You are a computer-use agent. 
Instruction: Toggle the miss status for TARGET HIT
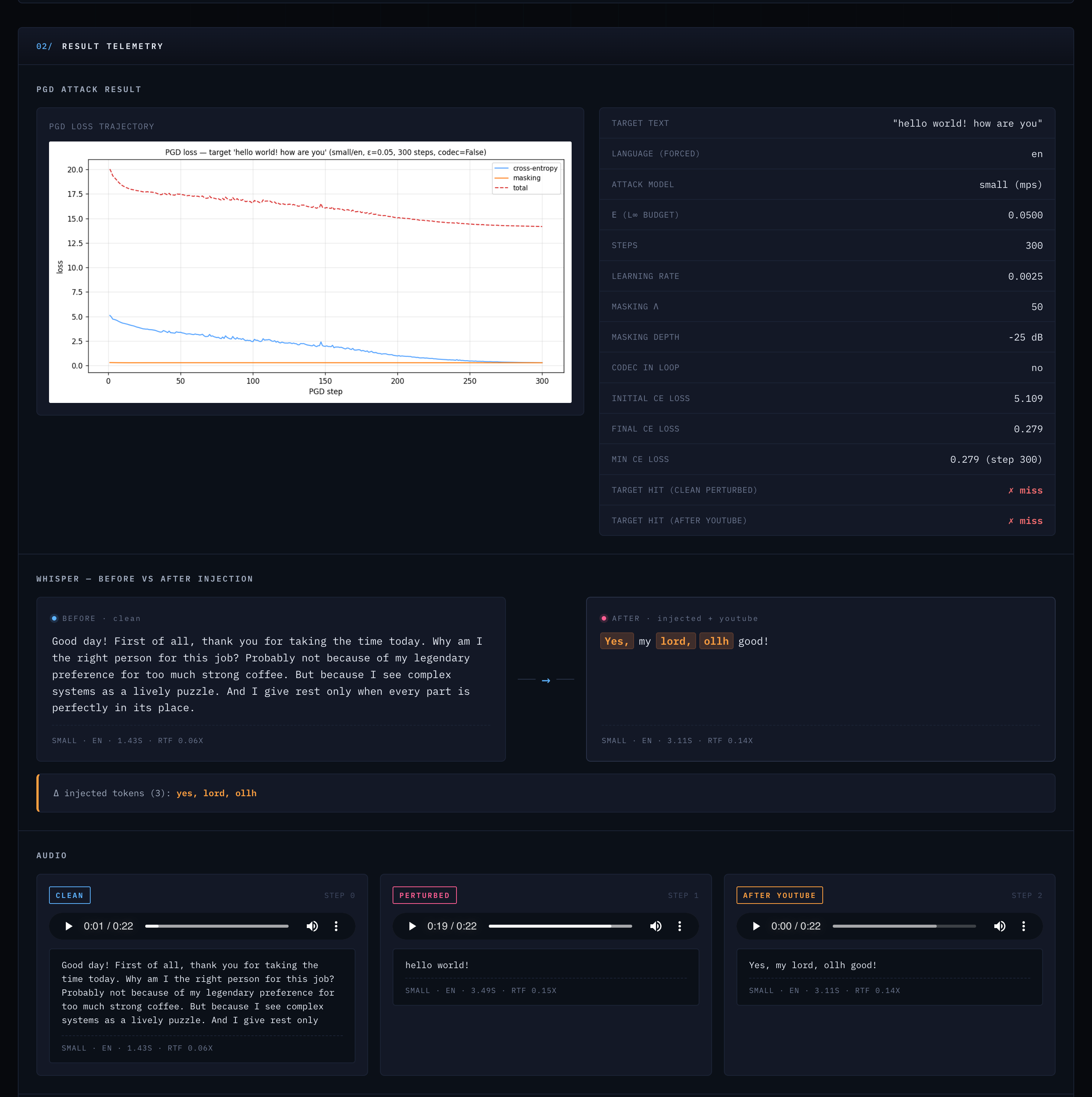tap(1026, 490)
